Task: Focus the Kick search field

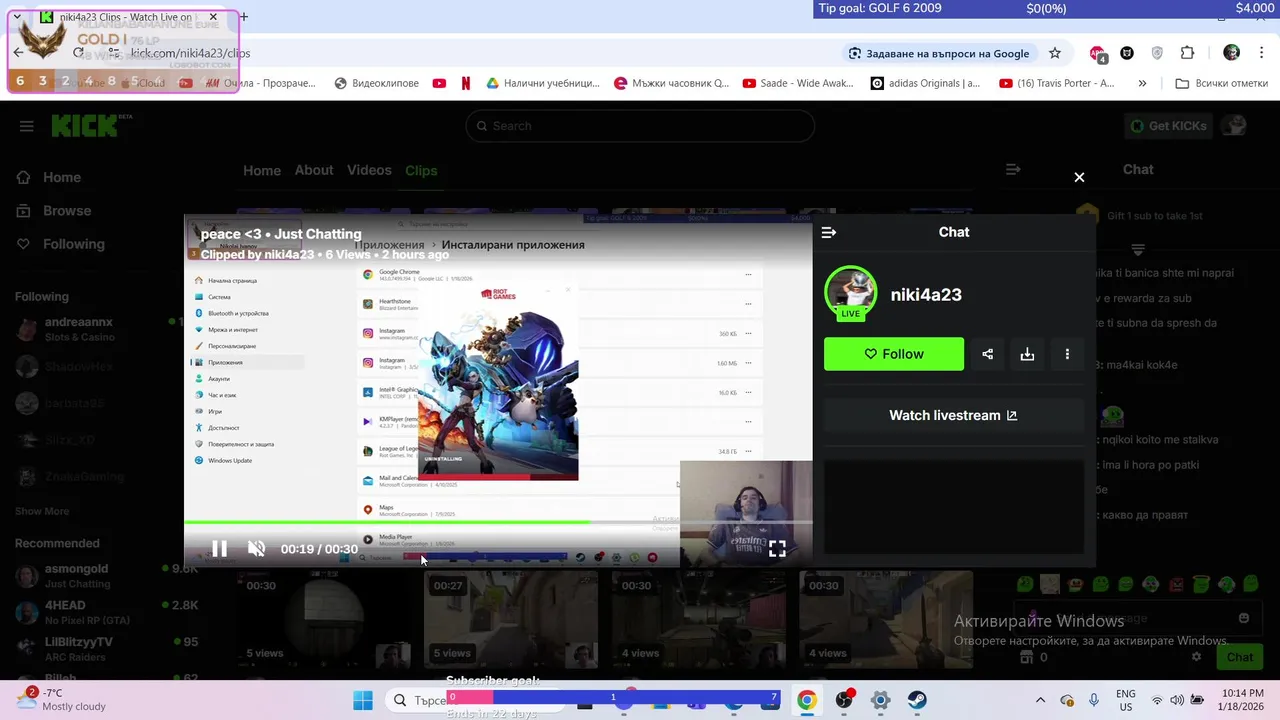Action: [x=640, y=126]
